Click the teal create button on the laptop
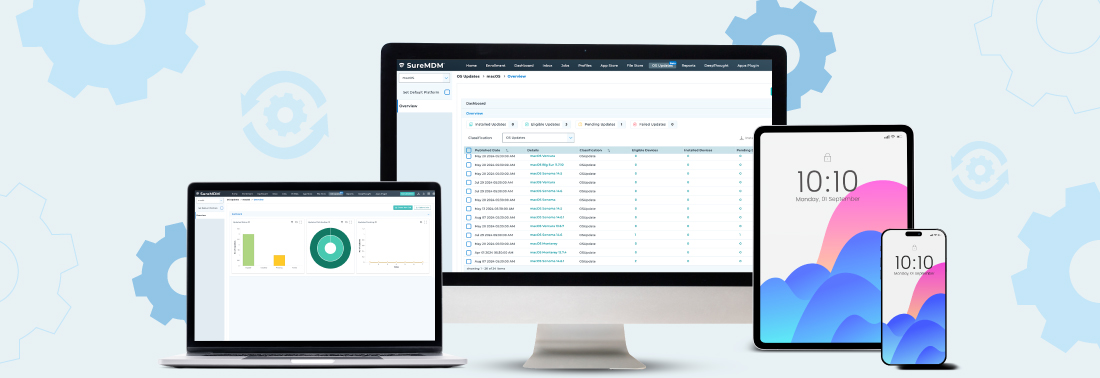The height and width of the screenshot is (378, 1100). (403, 208)
